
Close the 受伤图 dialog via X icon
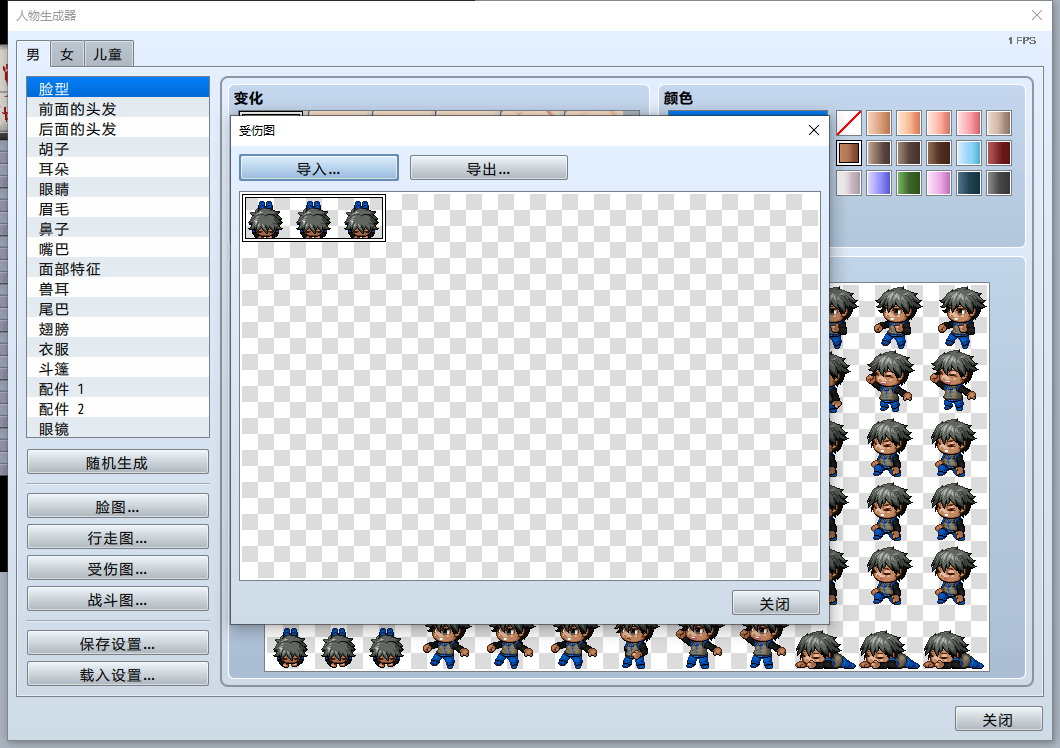(814, 130)
